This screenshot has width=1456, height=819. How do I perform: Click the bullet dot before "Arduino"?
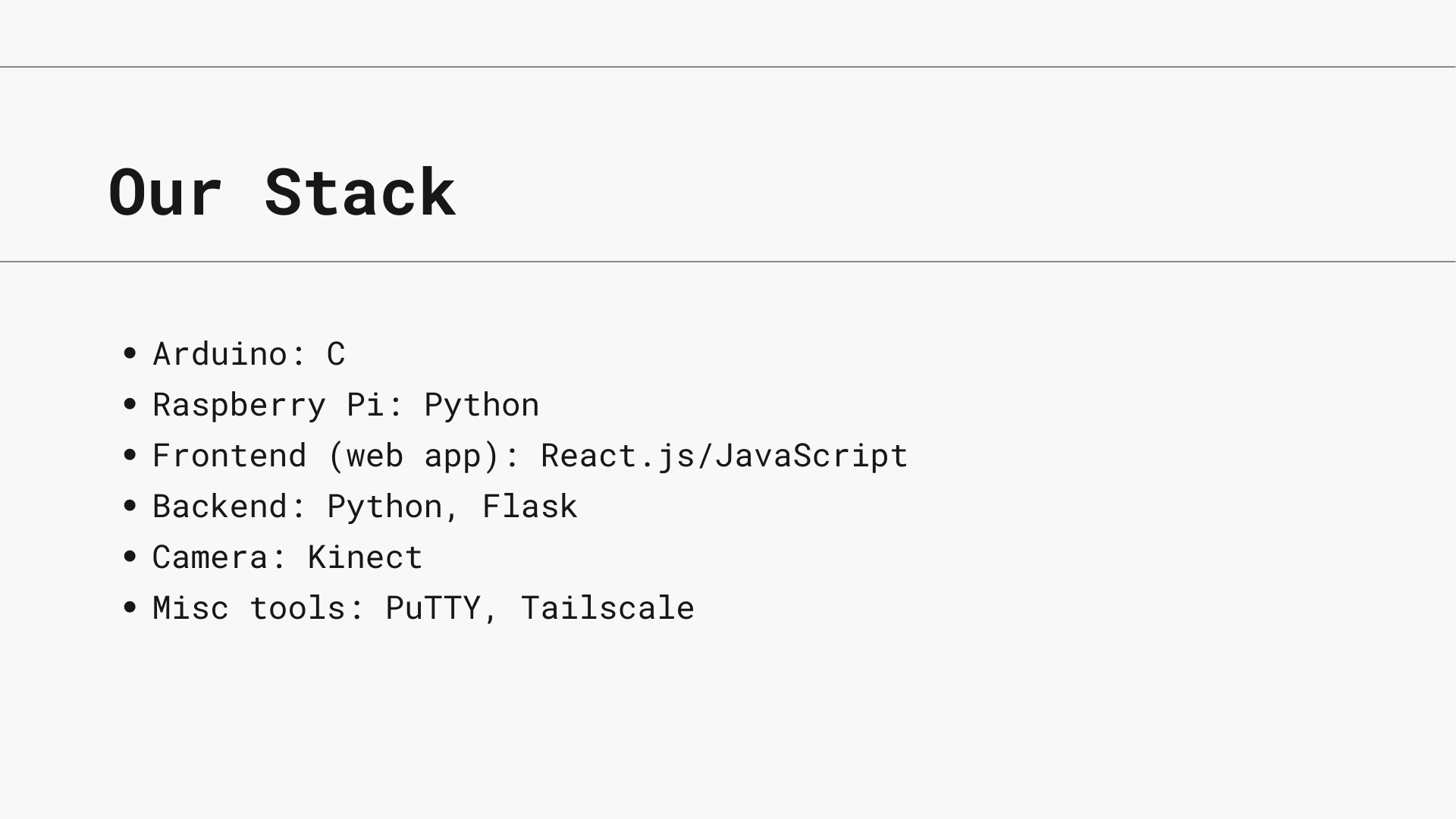click(x=130, y=353)
